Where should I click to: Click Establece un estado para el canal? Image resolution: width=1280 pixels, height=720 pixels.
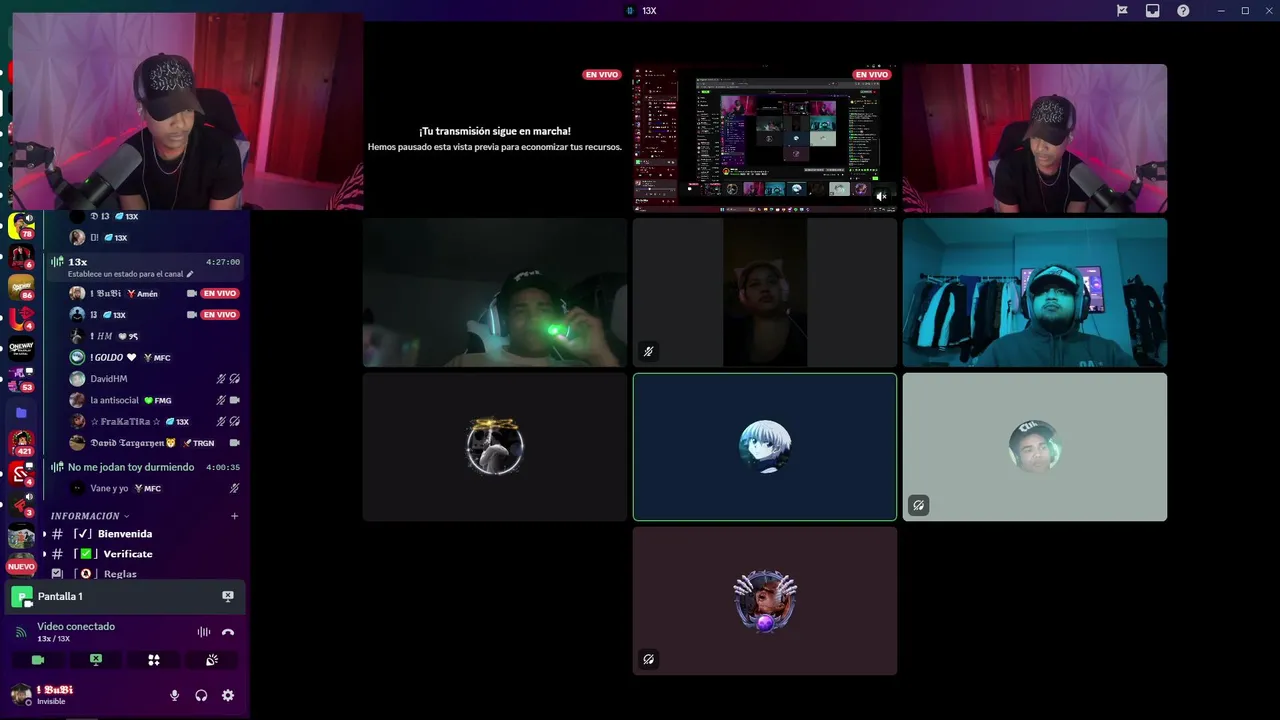pyautogui.click(x=125, y=274)
